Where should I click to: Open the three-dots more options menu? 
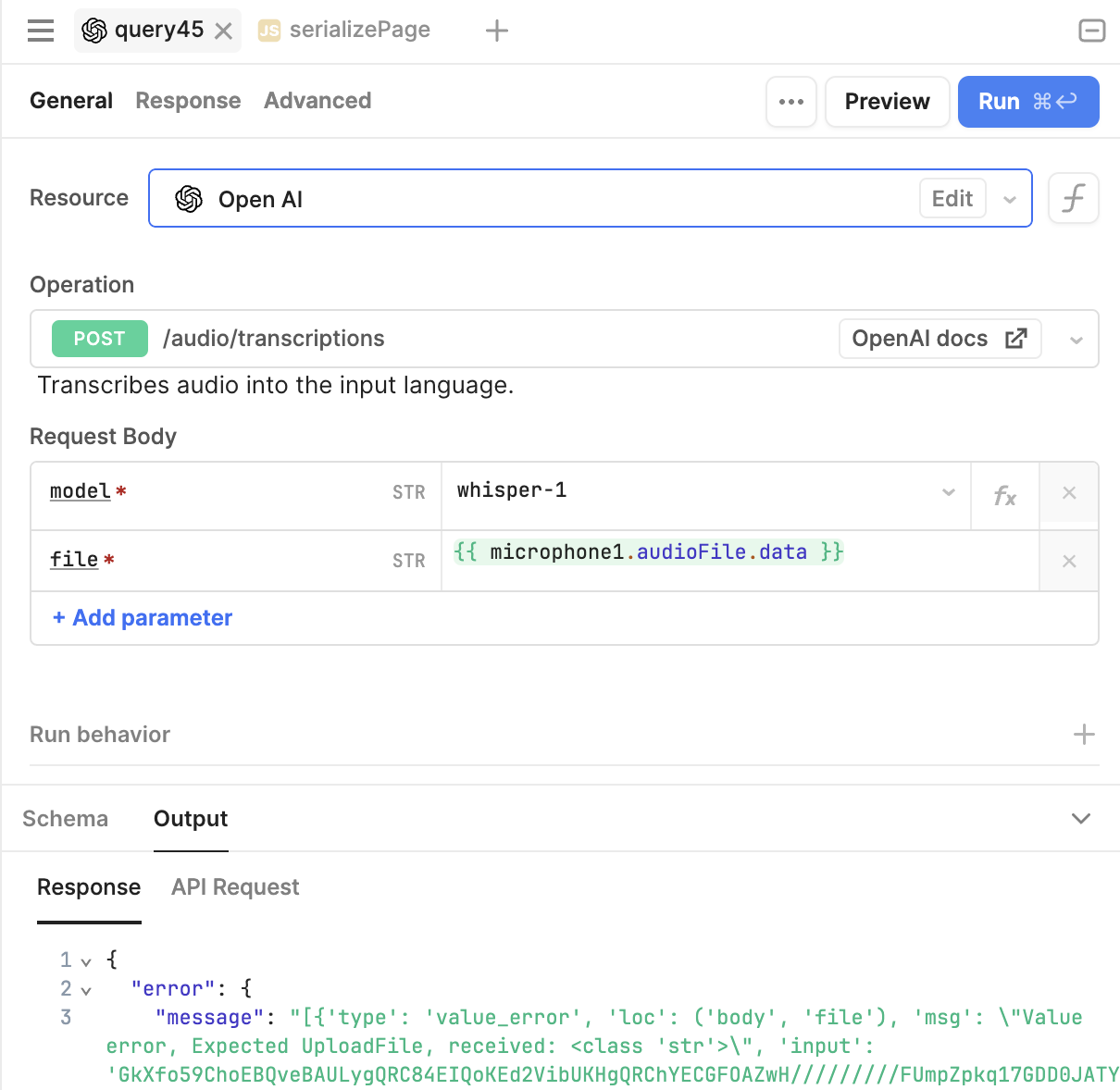(791, 102)
